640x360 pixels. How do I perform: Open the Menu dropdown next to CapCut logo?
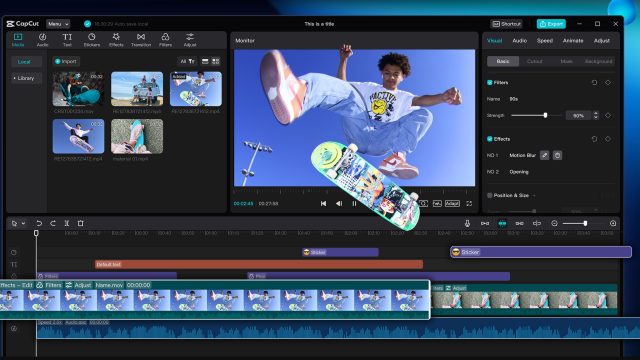coord(58,24)
